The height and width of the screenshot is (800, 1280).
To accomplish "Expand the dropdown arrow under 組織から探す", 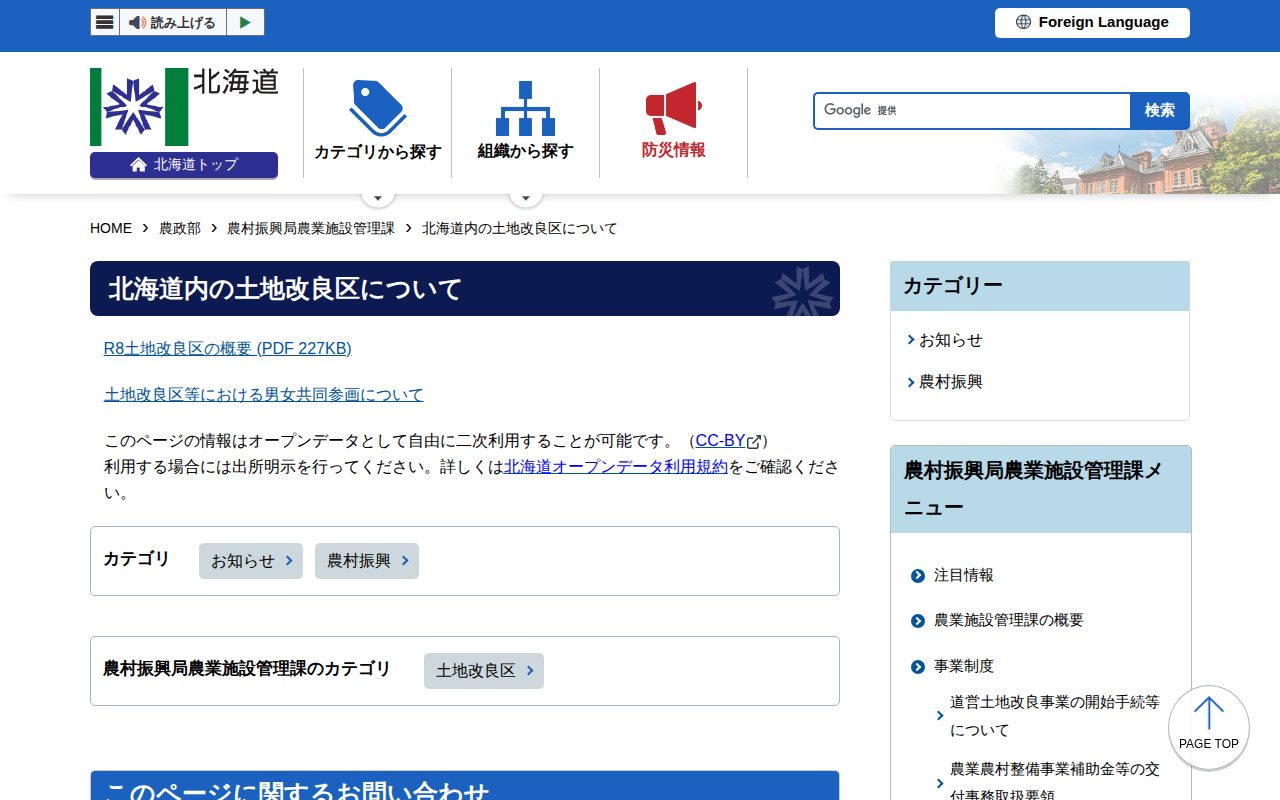I will point(526,196).
